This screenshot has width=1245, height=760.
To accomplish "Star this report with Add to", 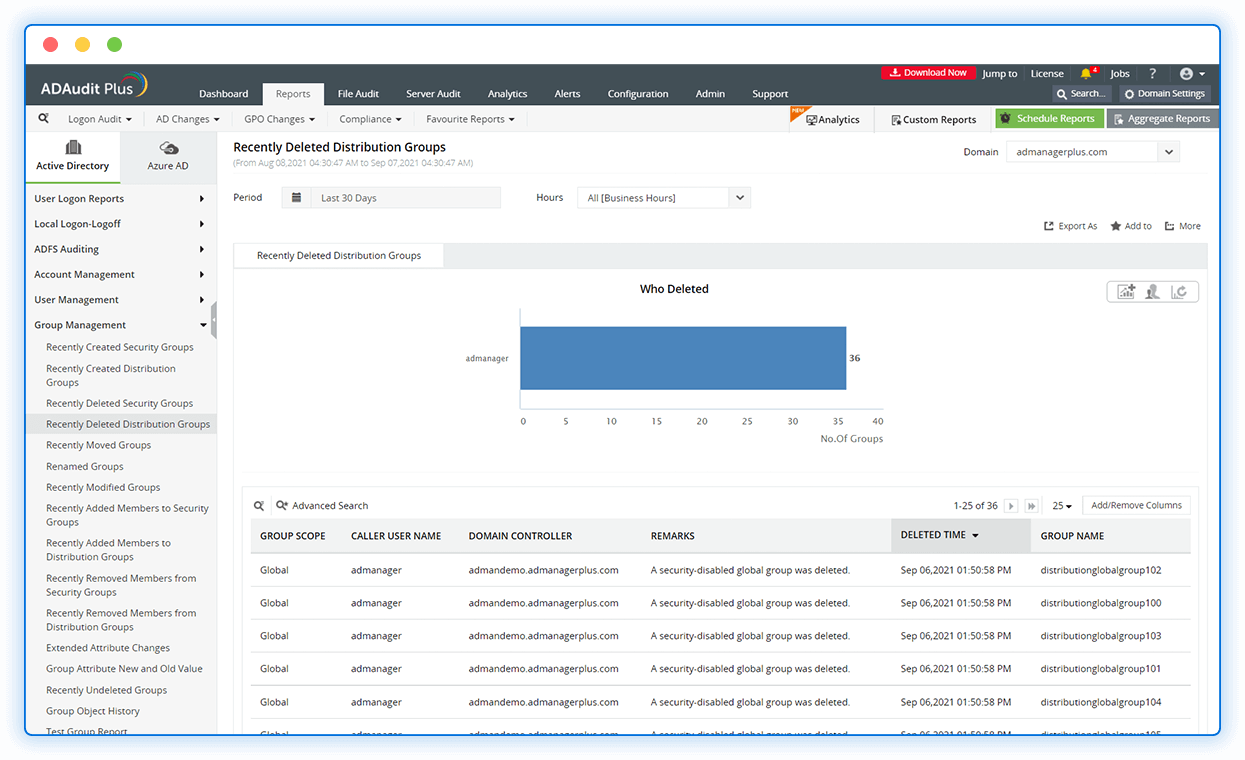I will pyautogui.click(x=1130, y=225).
